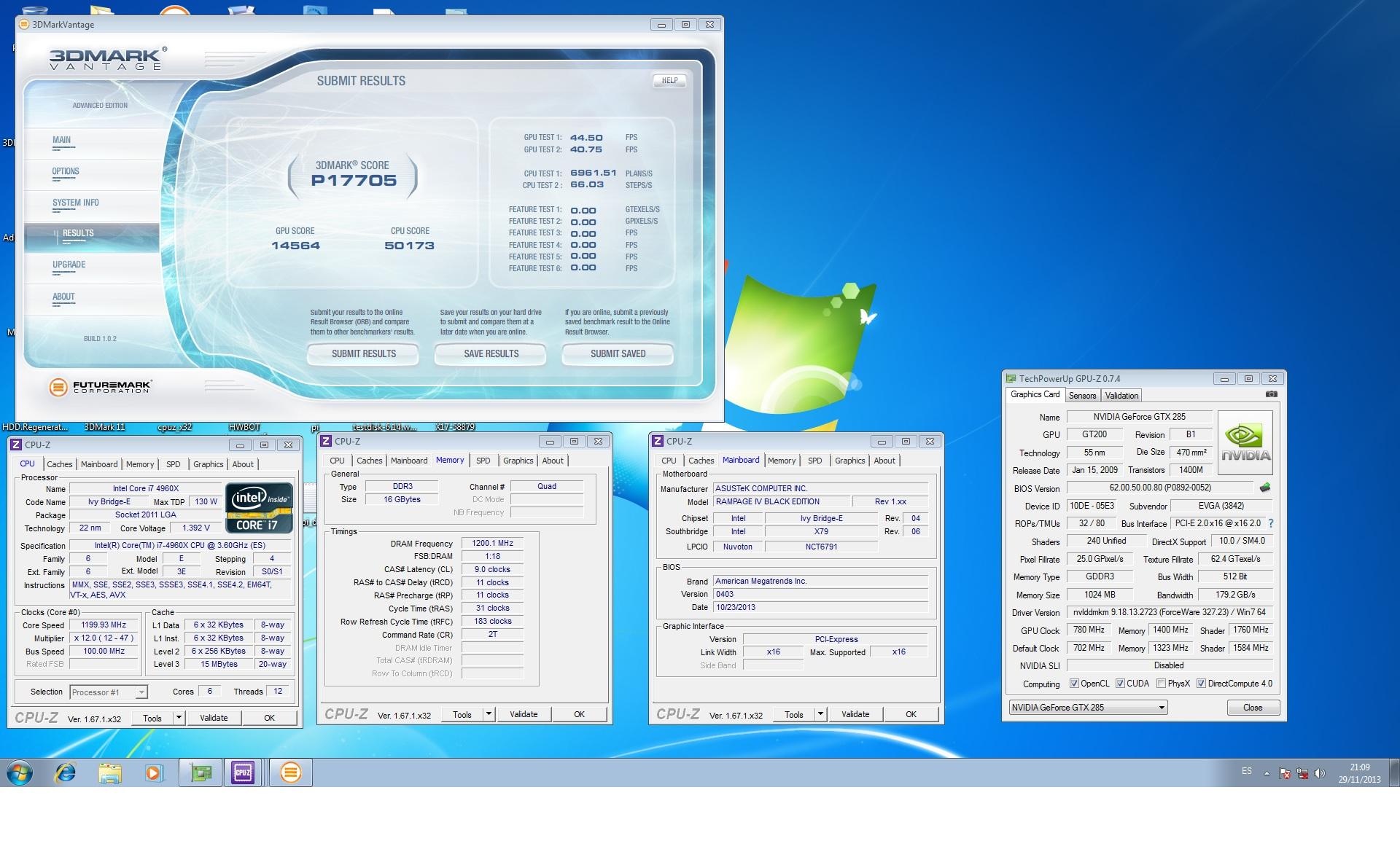Screen dimensions: 1400x841
Task: Click title icon of CPU-Z Mainboard window
Action: pyautogui.click(x=658, y=441)
